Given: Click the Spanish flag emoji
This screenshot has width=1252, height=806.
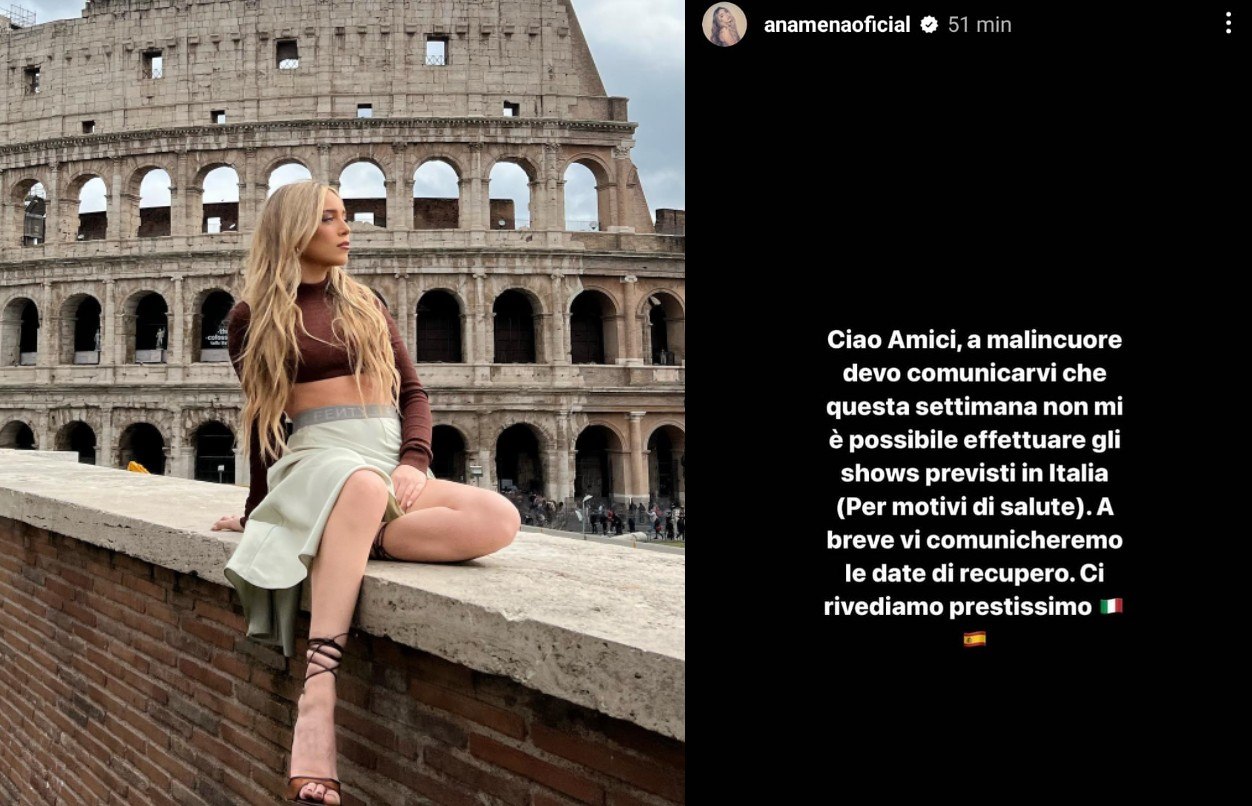Looking at the screenshot, I should 974,639.
